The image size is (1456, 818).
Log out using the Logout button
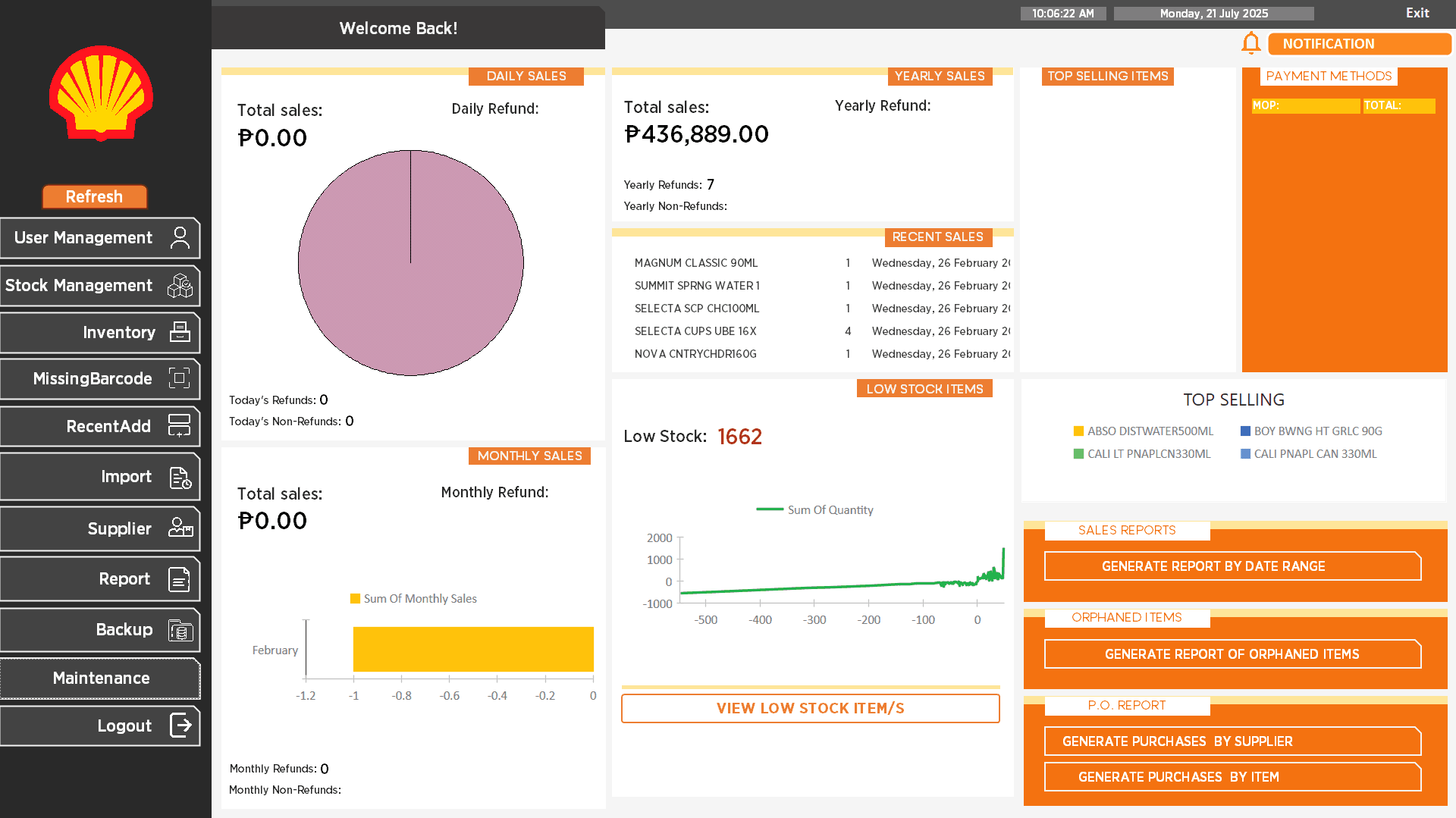coord(100,726)
